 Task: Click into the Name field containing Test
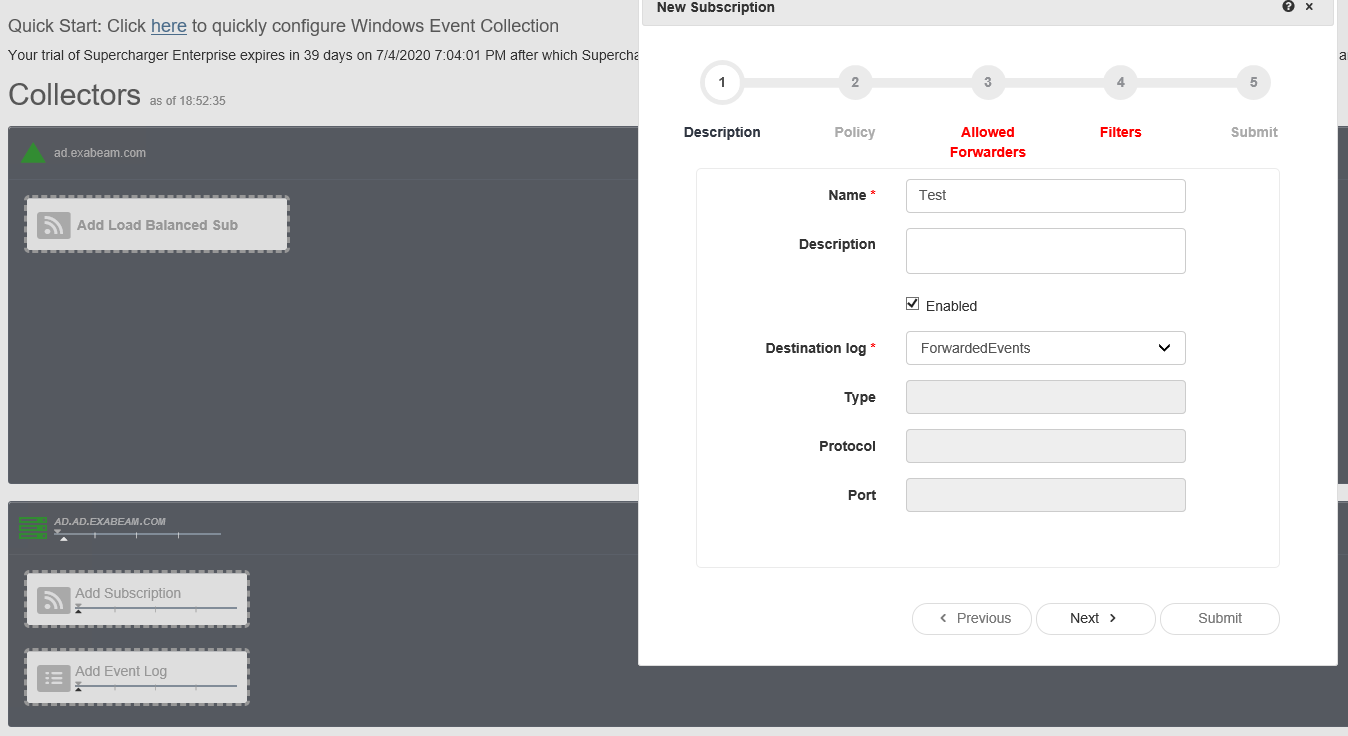(x=1045, y=196)
